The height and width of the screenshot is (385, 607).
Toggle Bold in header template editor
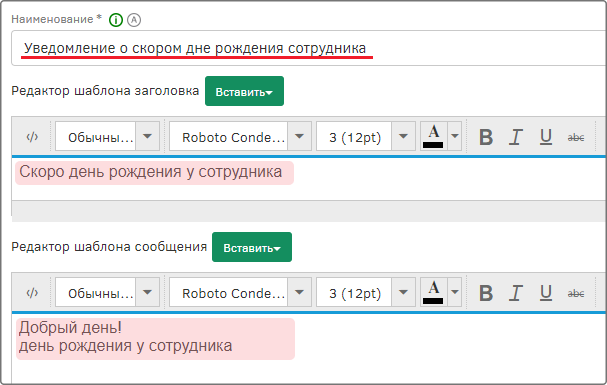(486, 137)
